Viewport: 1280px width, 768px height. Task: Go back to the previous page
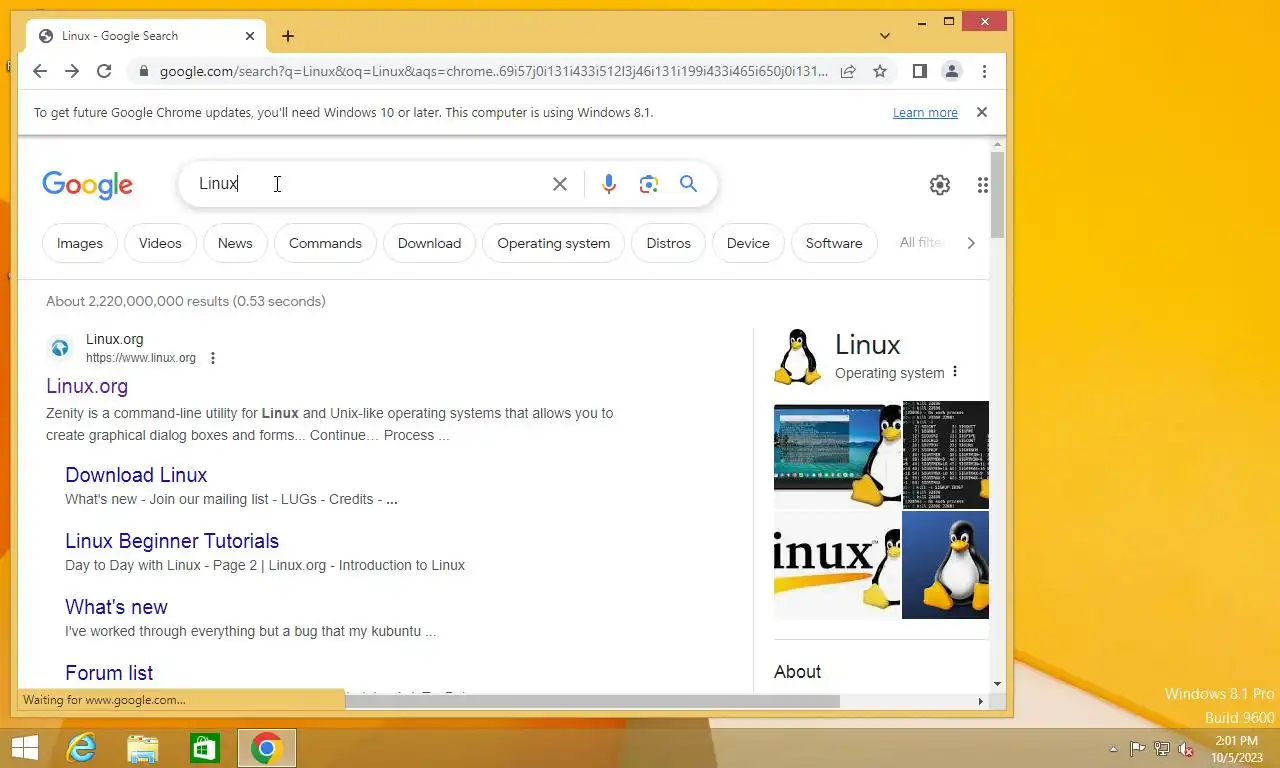coord(40,71)
